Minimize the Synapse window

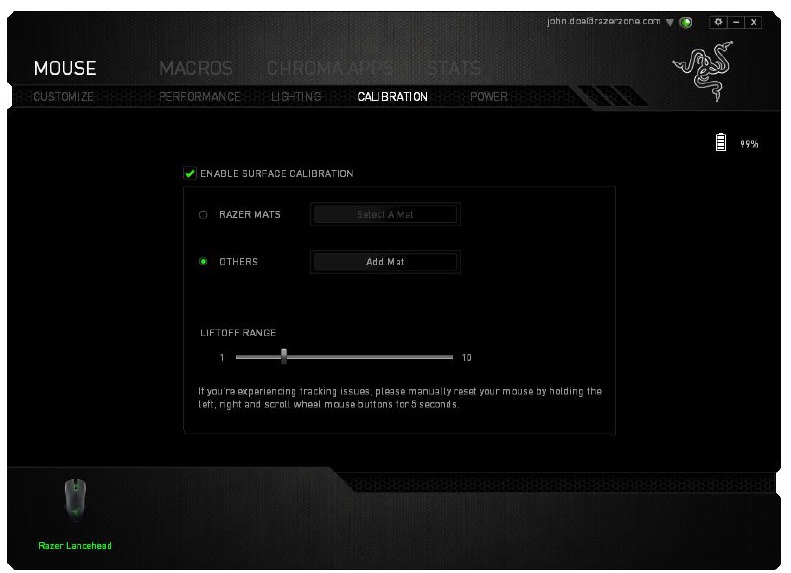point(736,22)
